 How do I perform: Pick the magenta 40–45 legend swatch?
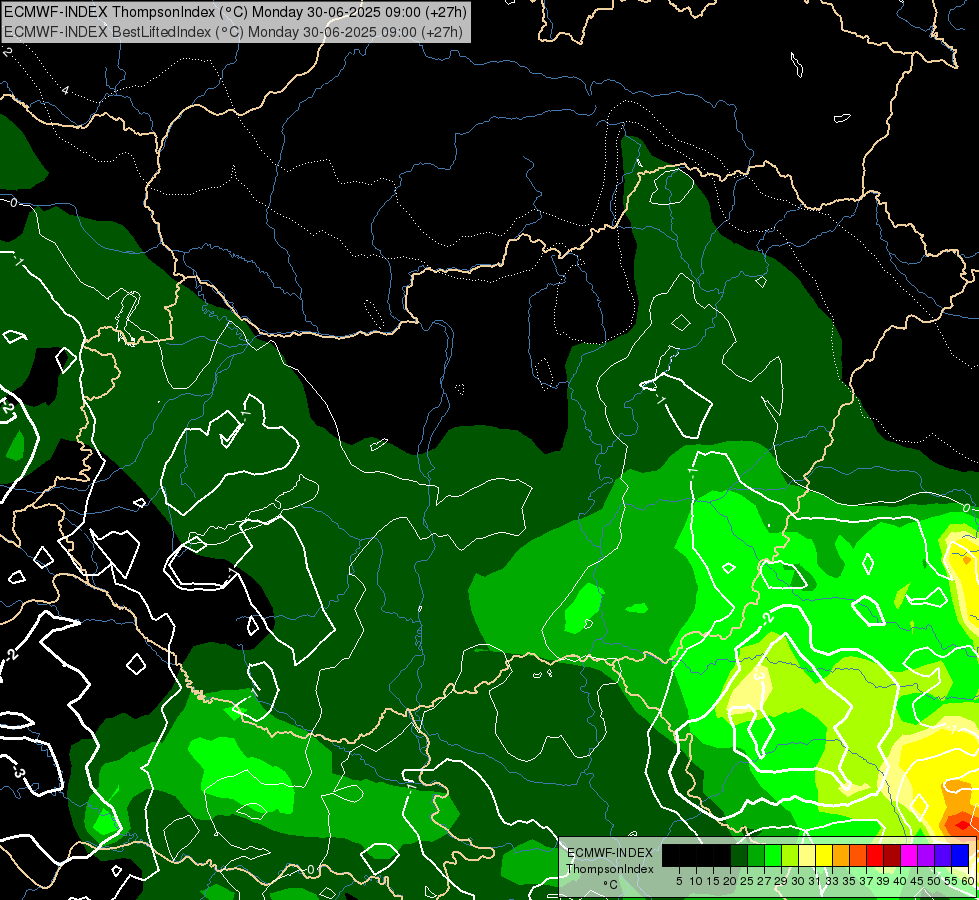point(909,855)
